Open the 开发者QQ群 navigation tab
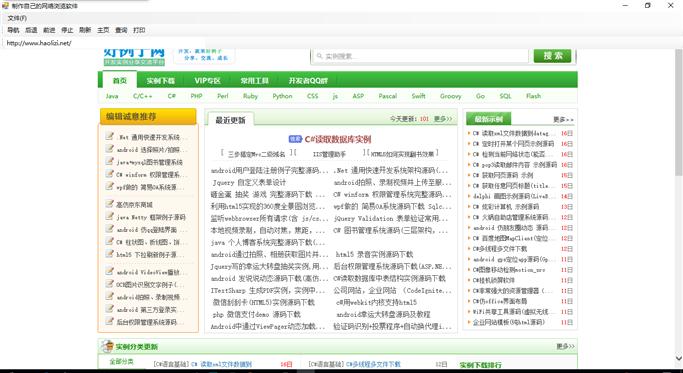 [308, 81]
